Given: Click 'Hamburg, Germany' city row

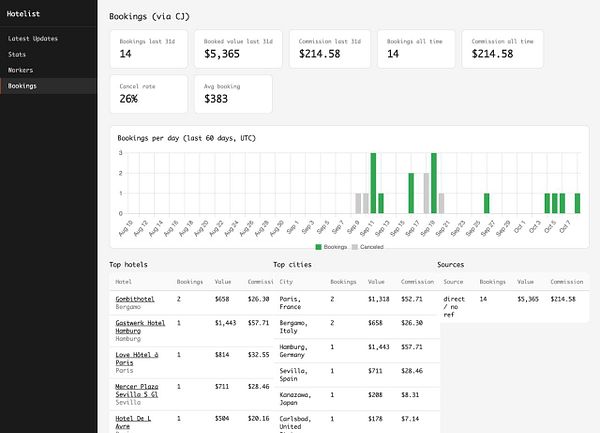Looking at the screenshot, I should [x=357, y=351].
